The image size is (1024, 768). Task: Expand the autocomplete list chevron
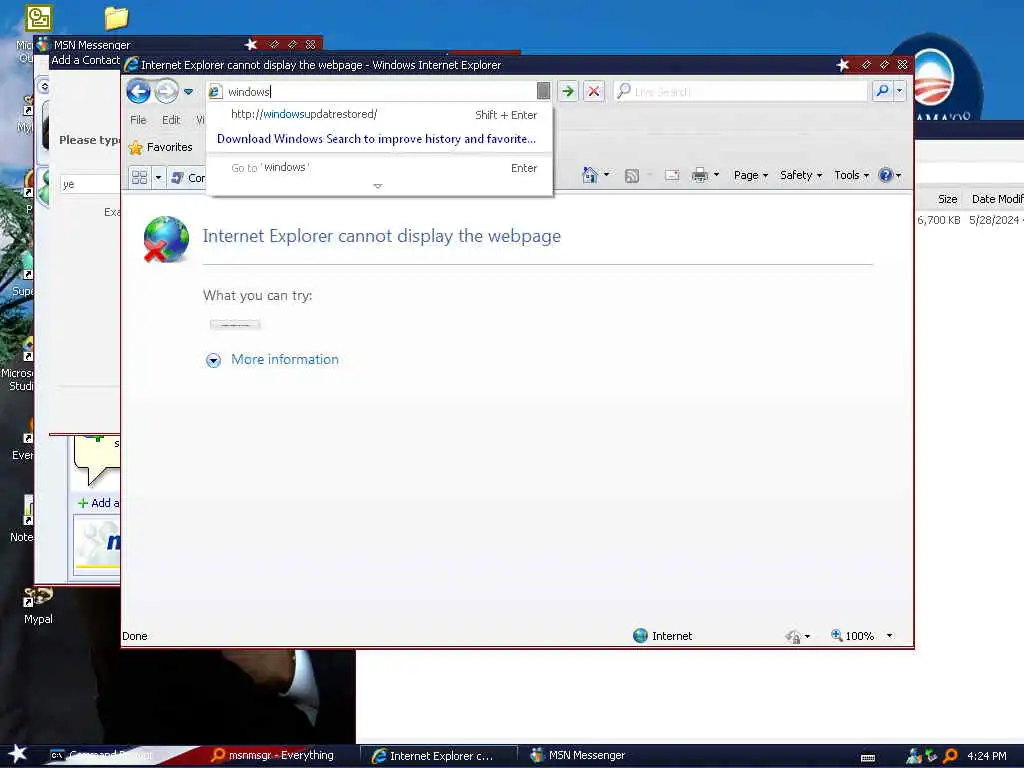click(377, 186)
